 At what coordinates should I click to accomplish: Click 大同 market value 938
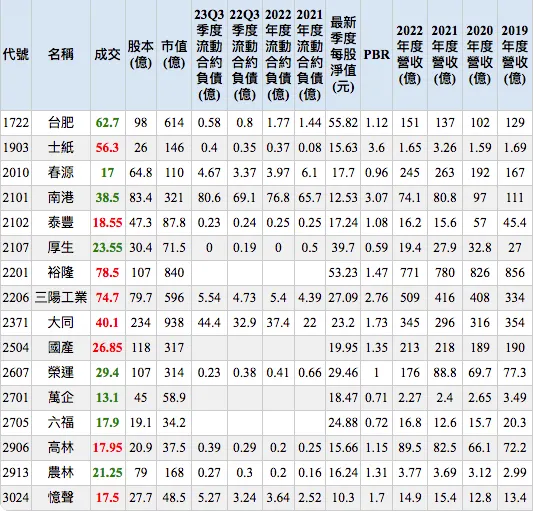(x=174, y=323)
